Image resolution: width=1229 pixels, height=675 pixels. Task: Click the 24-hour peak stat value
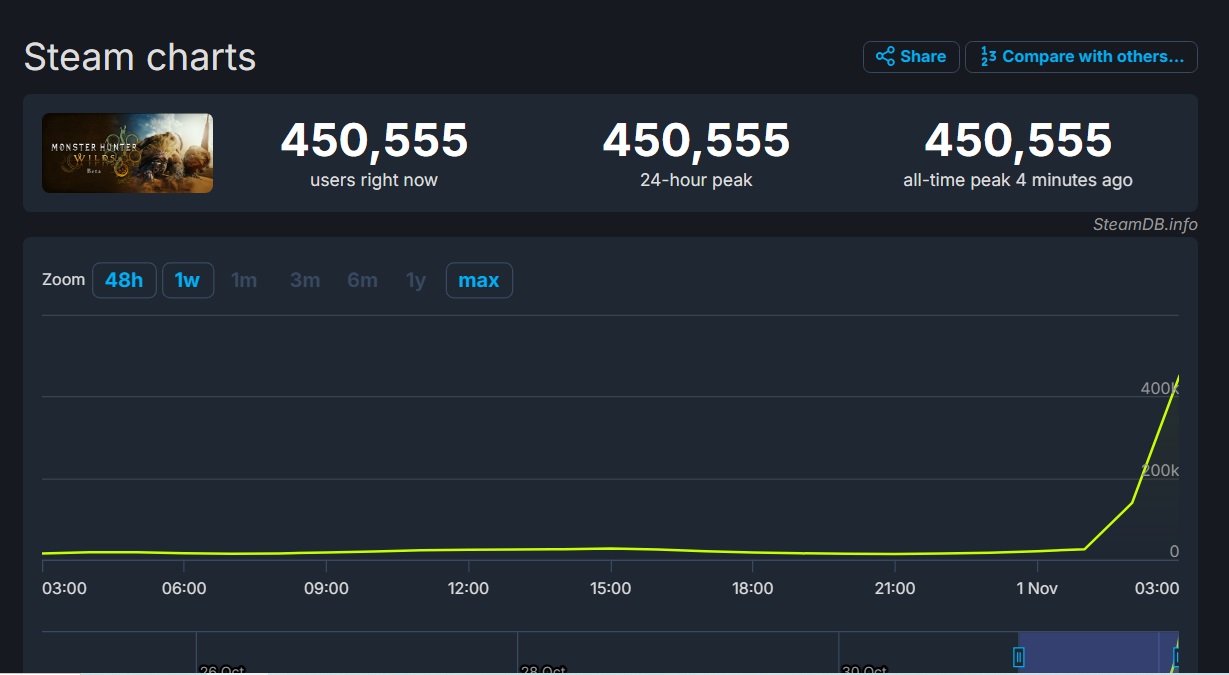(696, 141)
